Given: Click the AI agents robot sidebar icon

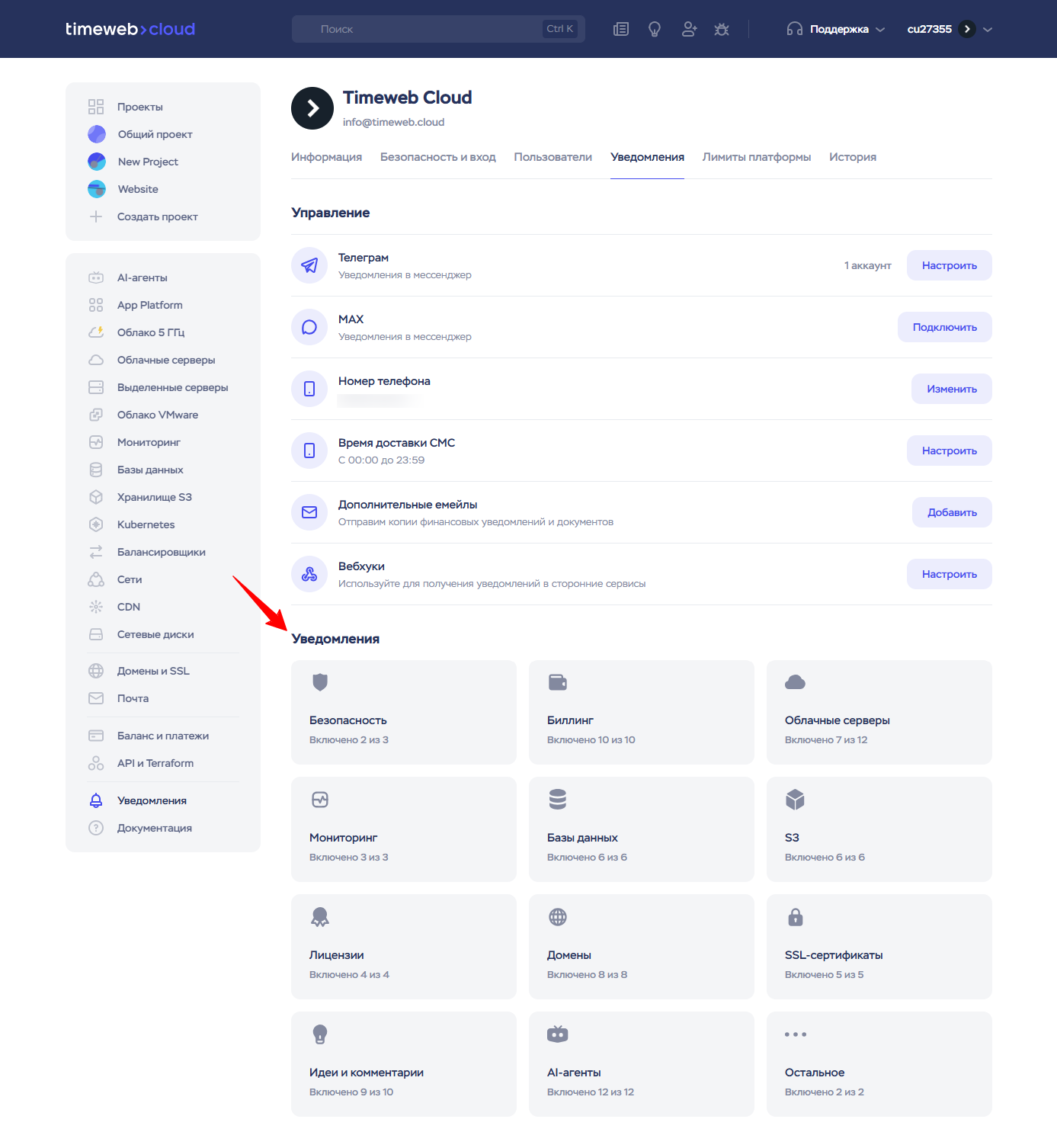Looking at the screenshot, I should [96, 277].
